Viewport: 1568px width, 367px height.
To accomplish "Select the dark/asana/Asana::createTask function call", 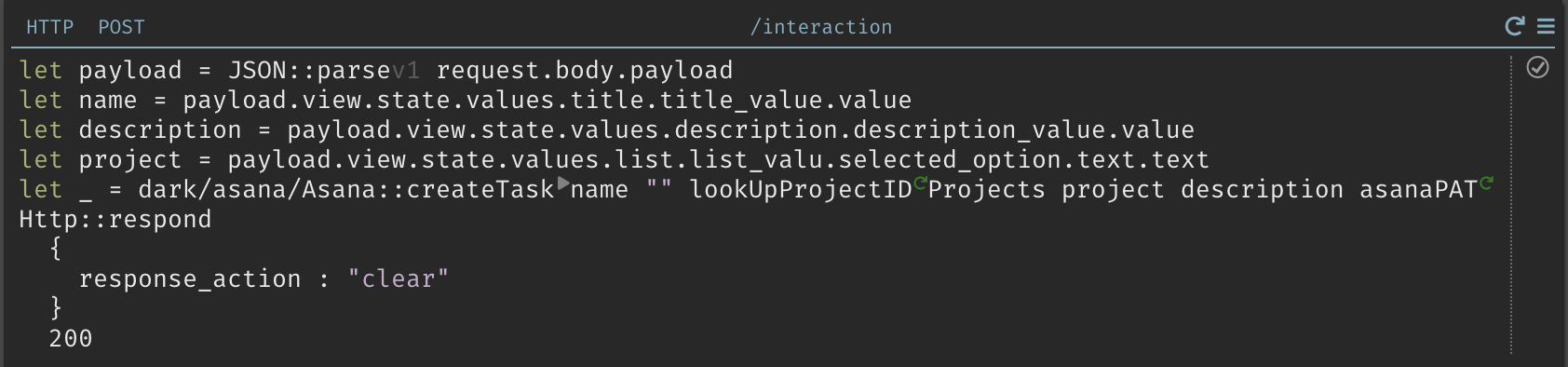I will pyautogui.click(x=346, y=189).
